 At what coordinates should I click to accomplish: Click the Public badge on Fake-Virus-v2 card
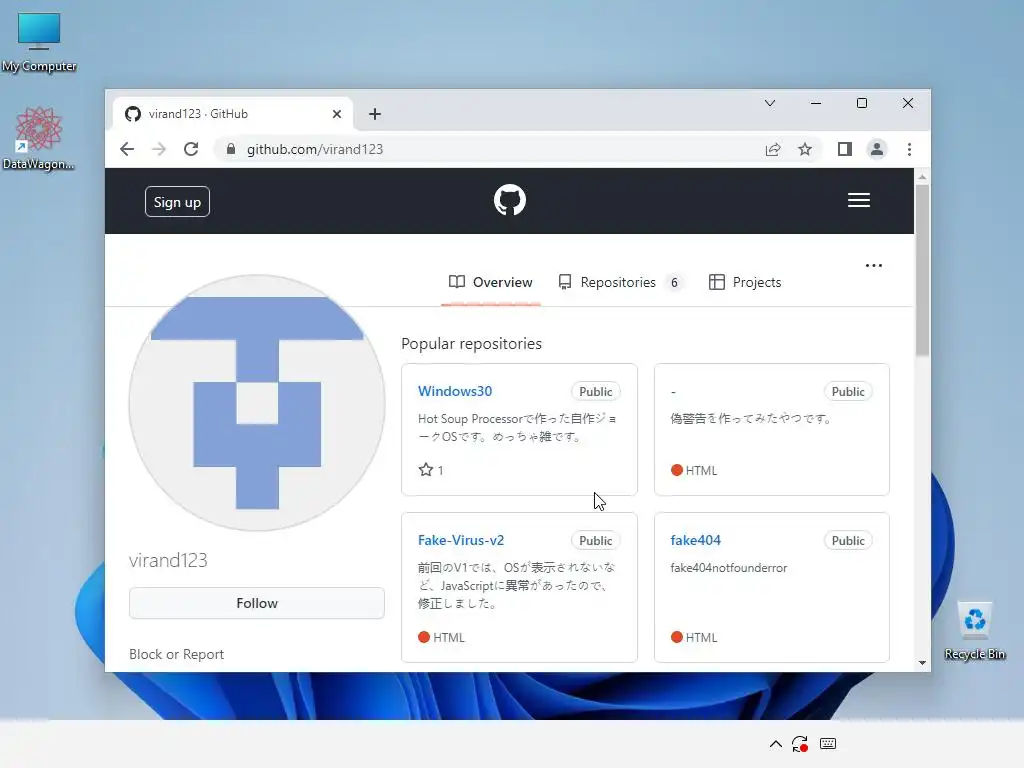[x=596, y=540]
